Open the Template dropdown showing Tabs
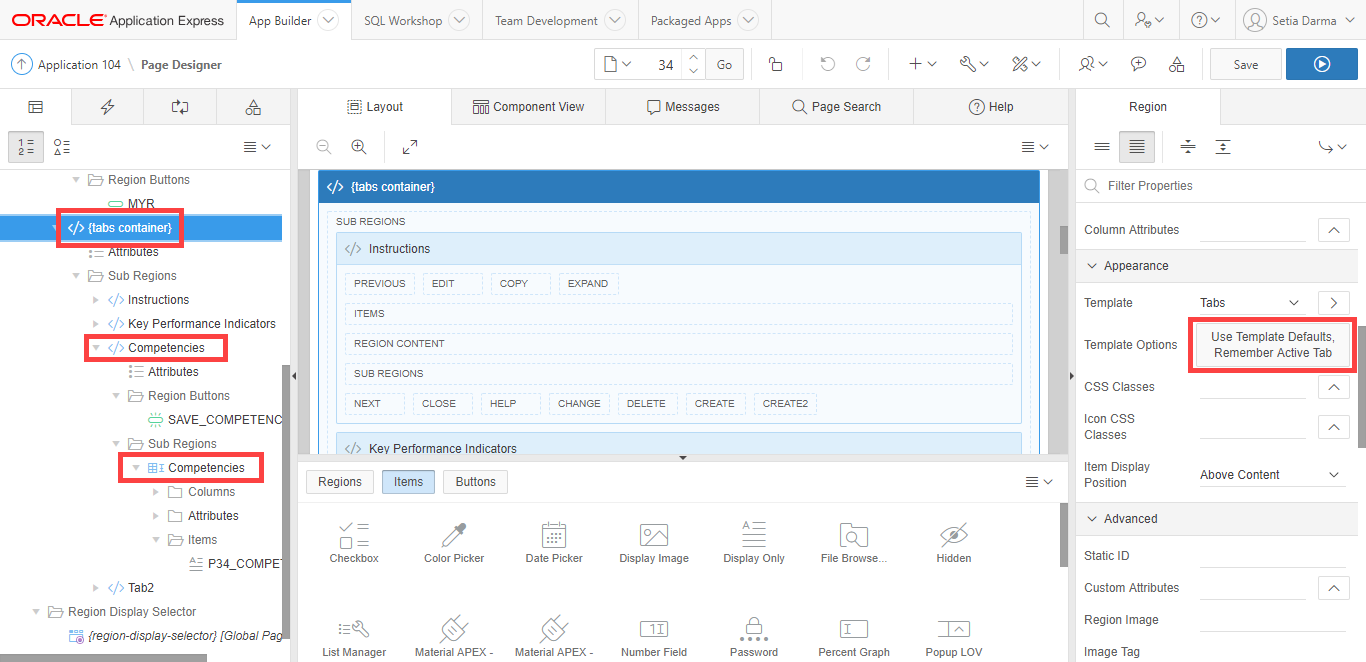 pos(1249,302)
